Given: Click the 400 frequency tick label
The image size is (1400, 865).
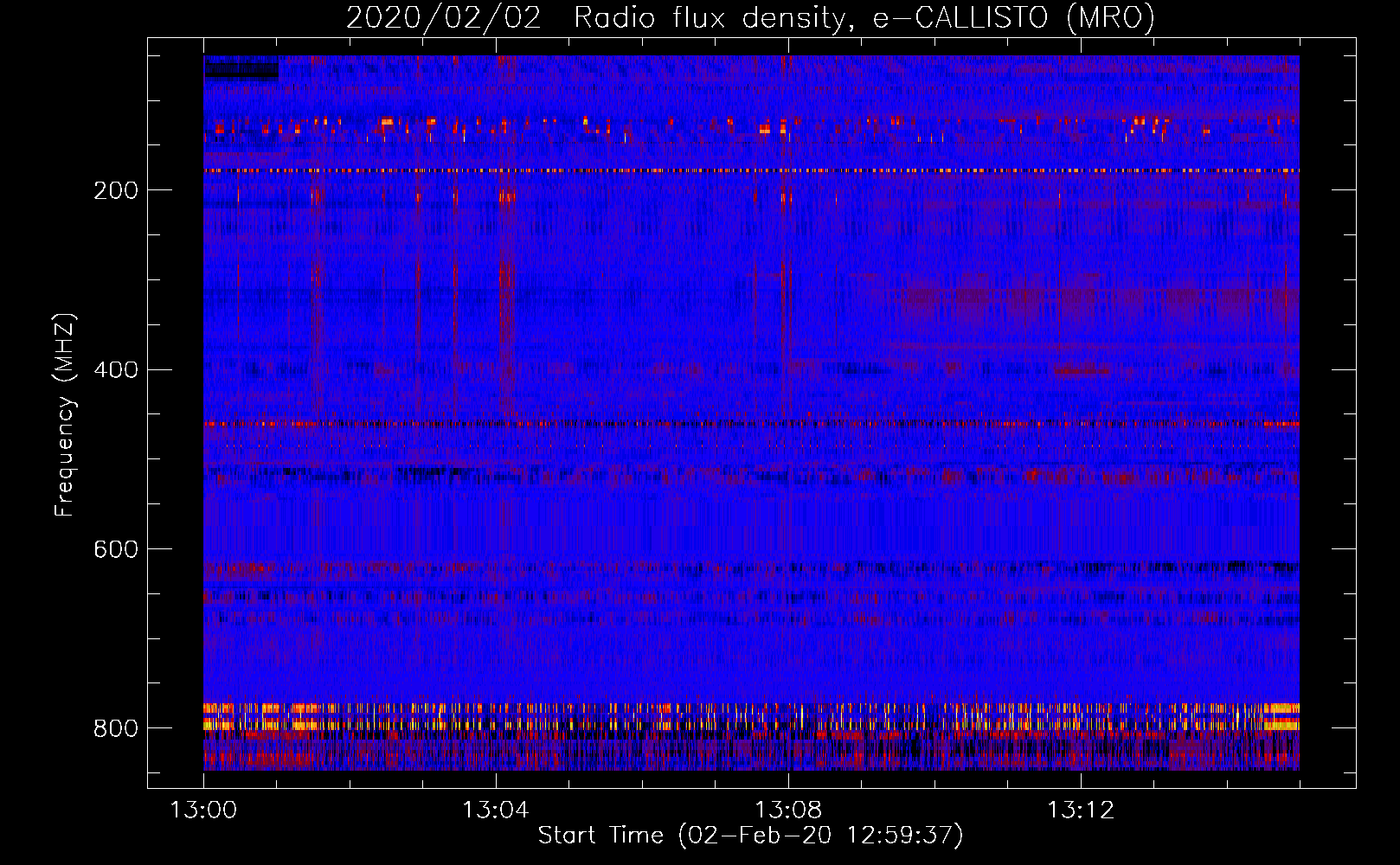Looking at the screenshot, I should [115, 370].
